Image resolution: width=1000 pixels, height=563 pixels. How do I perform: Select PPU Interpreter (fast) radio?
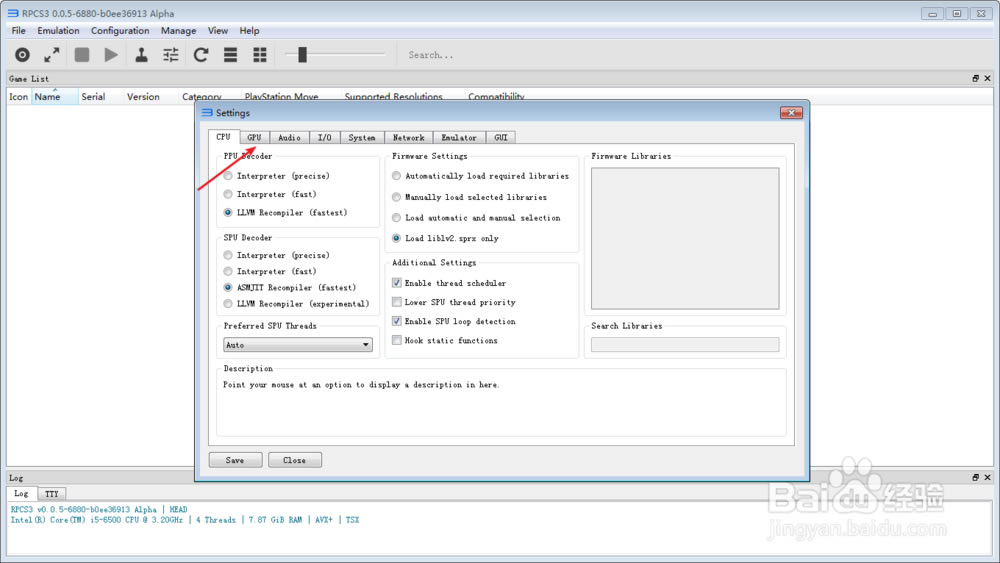228,194
